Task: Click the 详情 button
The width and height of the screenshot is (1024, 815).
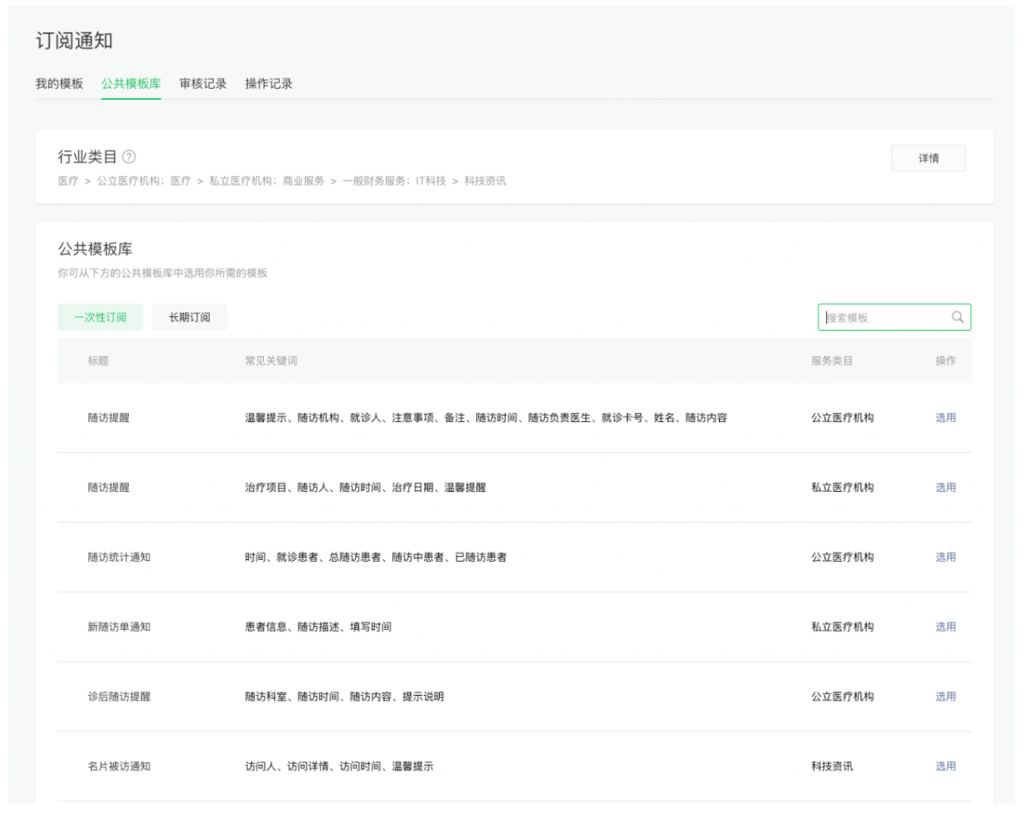Action: (928, 157)
